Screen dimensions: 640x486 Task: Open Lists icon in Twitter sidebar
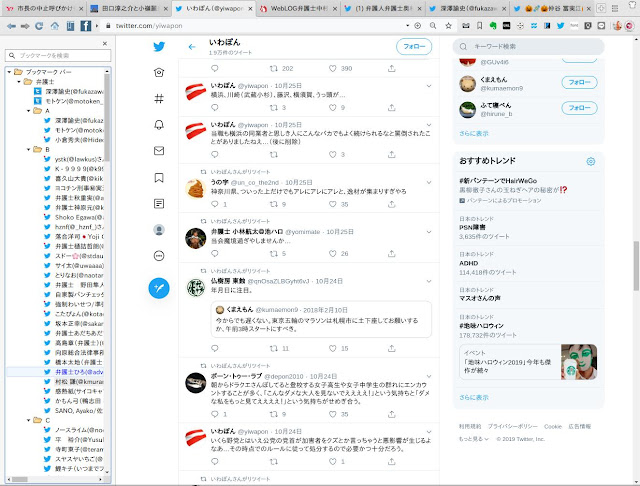(x=159, y=203)
